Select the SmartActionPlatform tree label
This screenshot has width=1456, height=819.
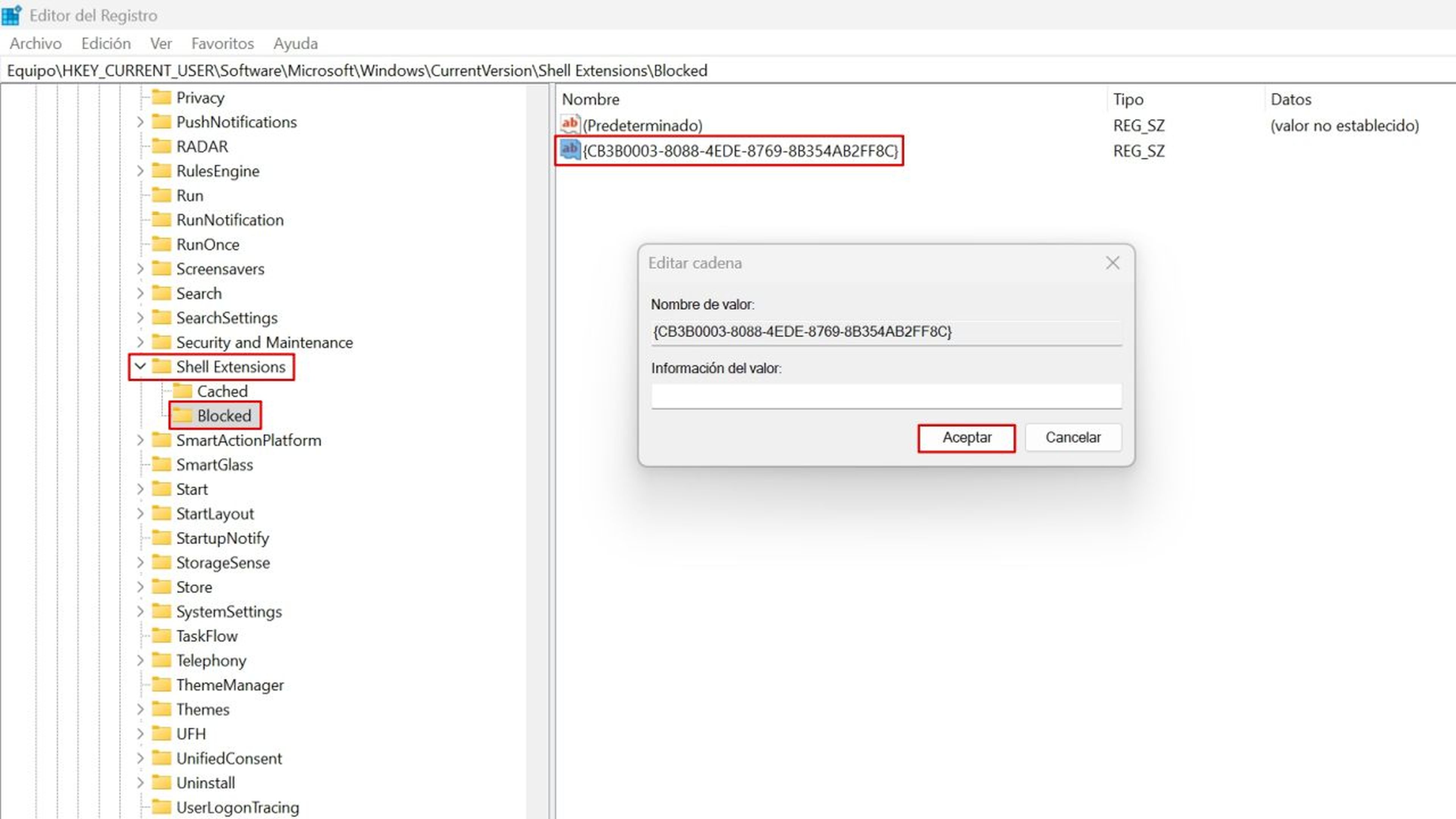pyautogui.click(x=249, y=440)
